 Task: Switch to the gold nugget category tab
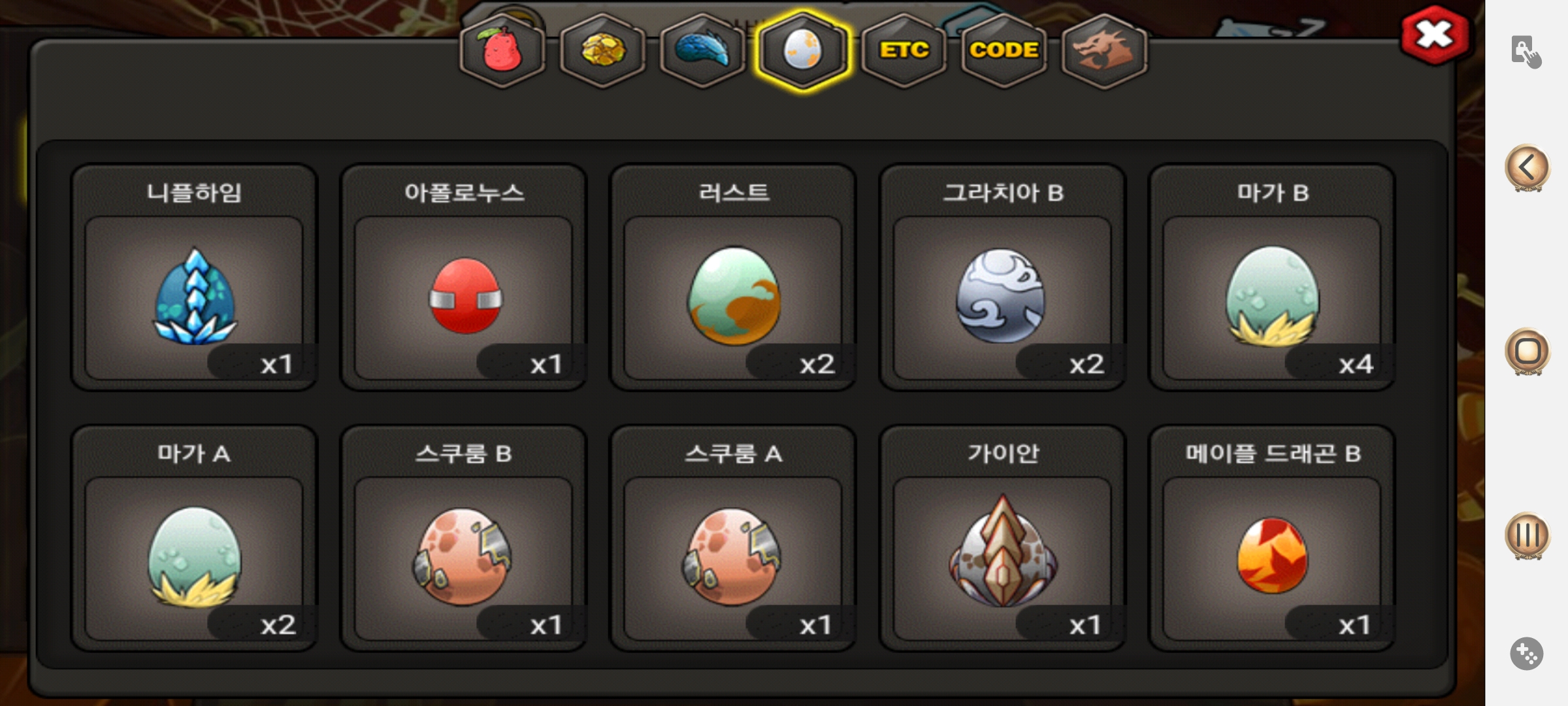click(x=602, y=50)
